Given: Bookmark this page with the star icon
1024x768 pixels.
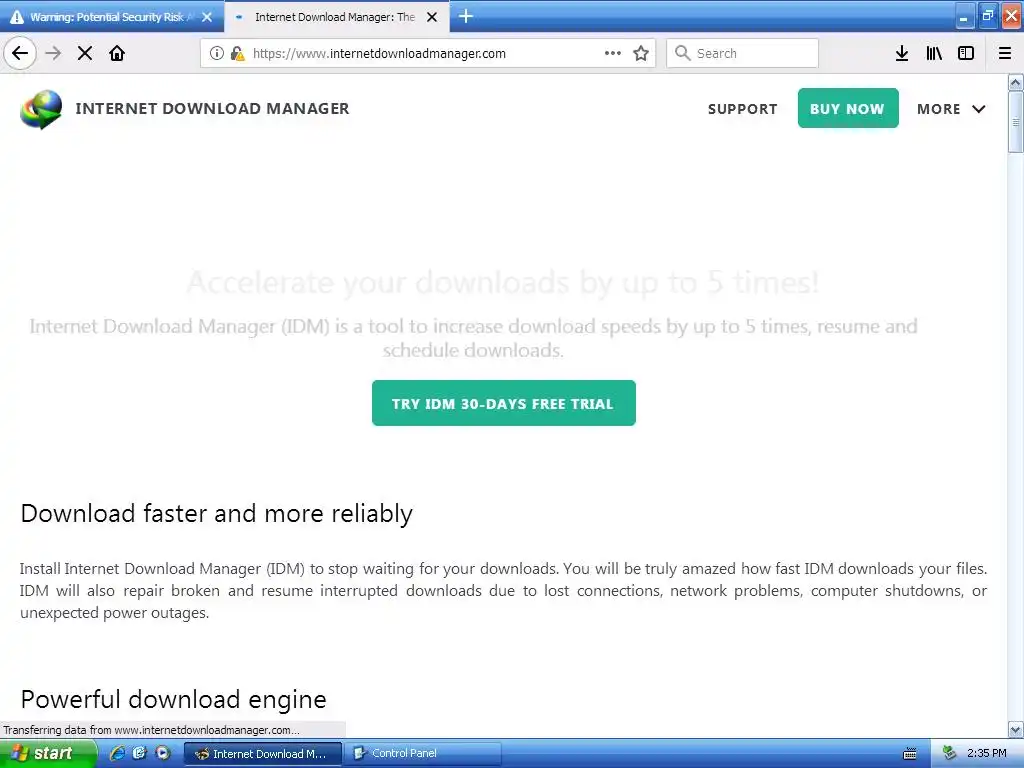Looking at the screenshot, I should 641,53.
